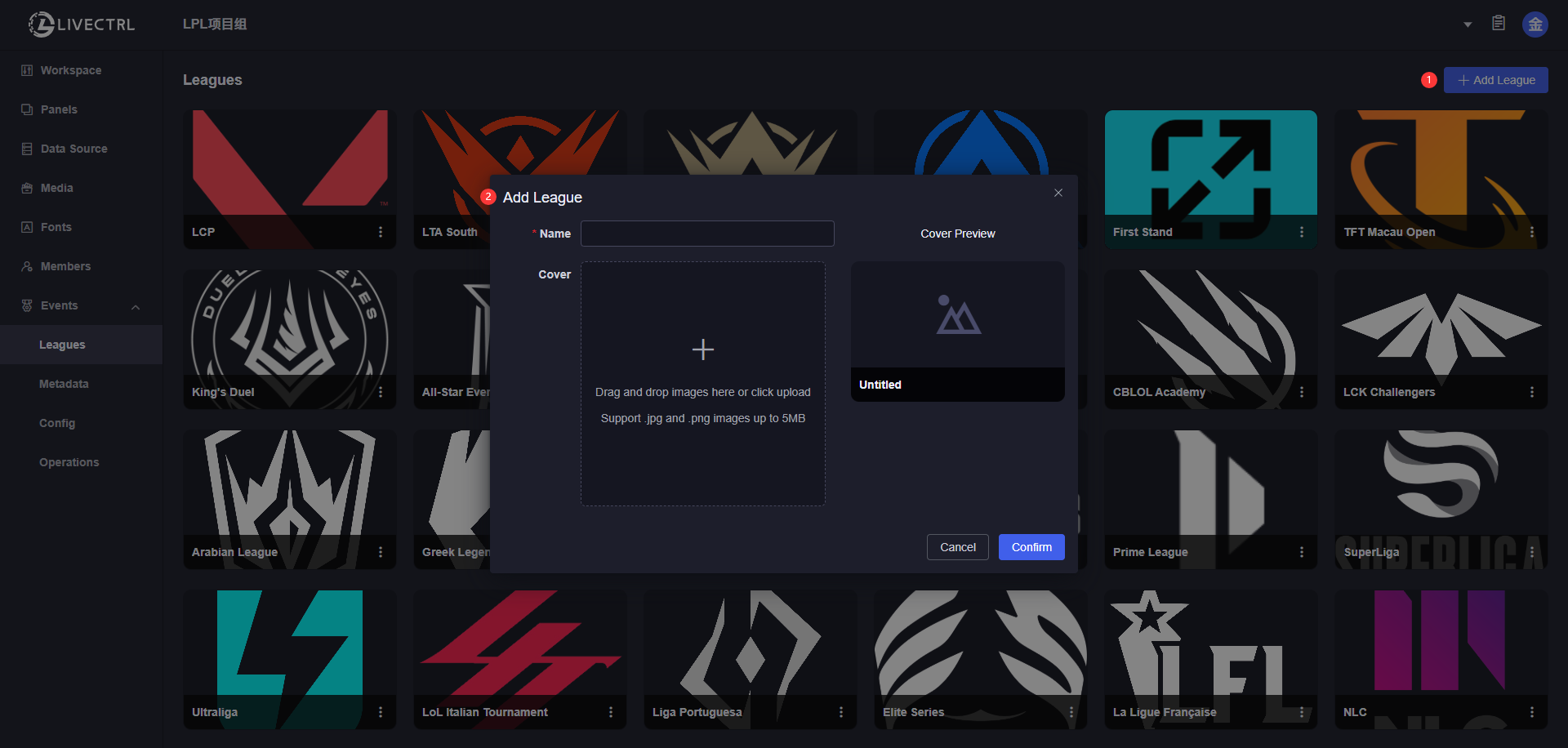Open the three-dot menu on LCP card
Screen dimensions: 1568x748
(381, 232)
